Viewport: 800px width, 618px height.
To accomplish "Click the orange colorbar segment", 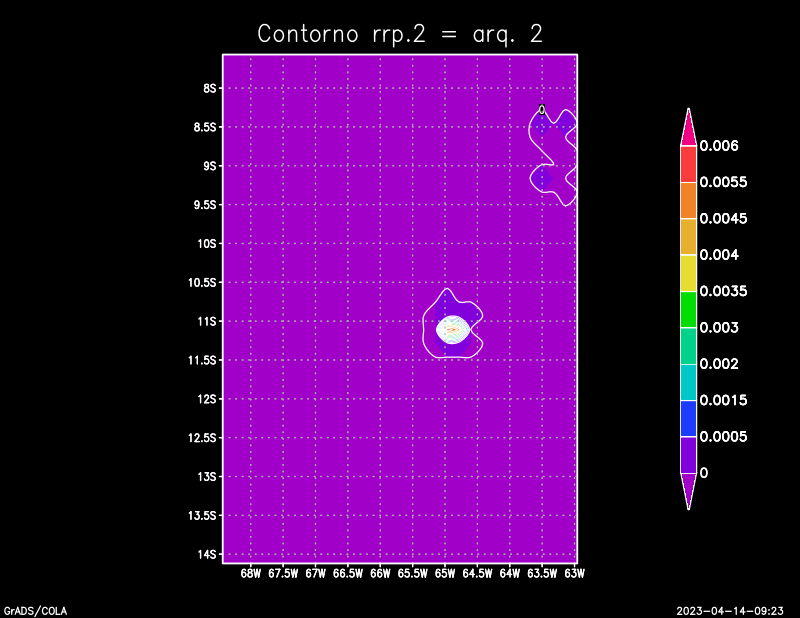I will [x=688, y=200].
